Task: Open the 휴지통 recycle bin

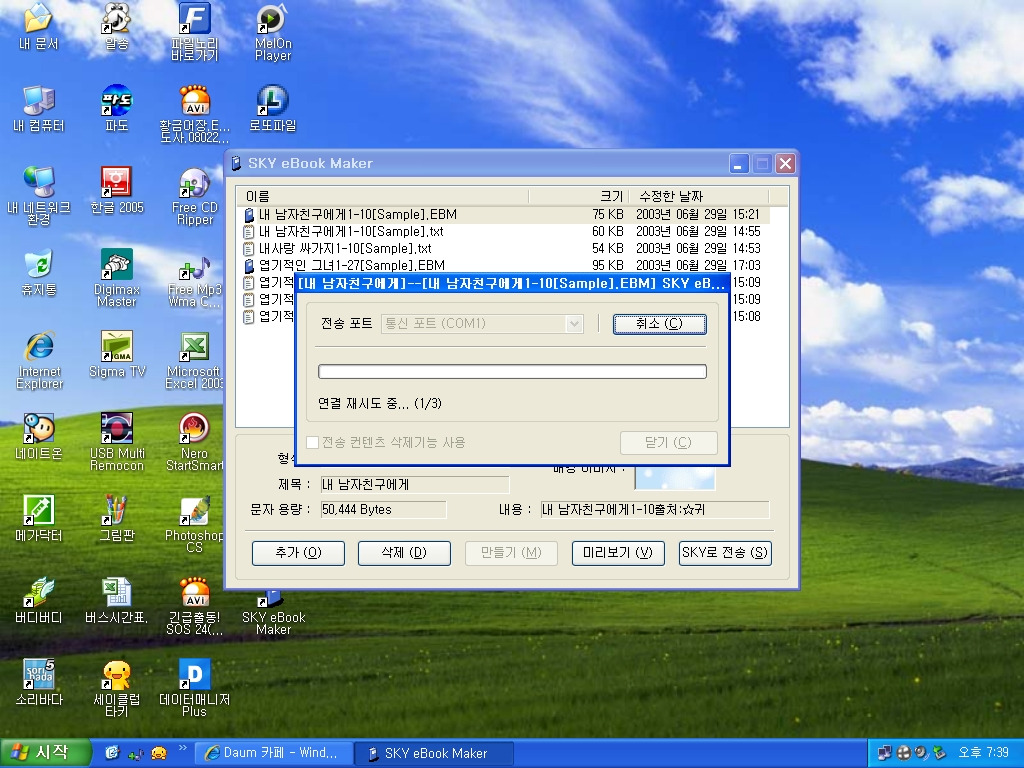Action: [39, 272]
